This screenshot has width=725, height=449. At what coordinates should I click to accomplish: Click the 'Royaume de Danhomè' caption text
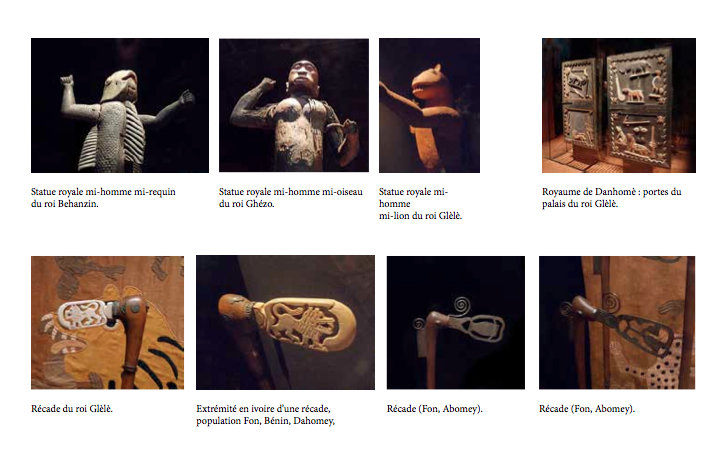[x=612, y=198]
